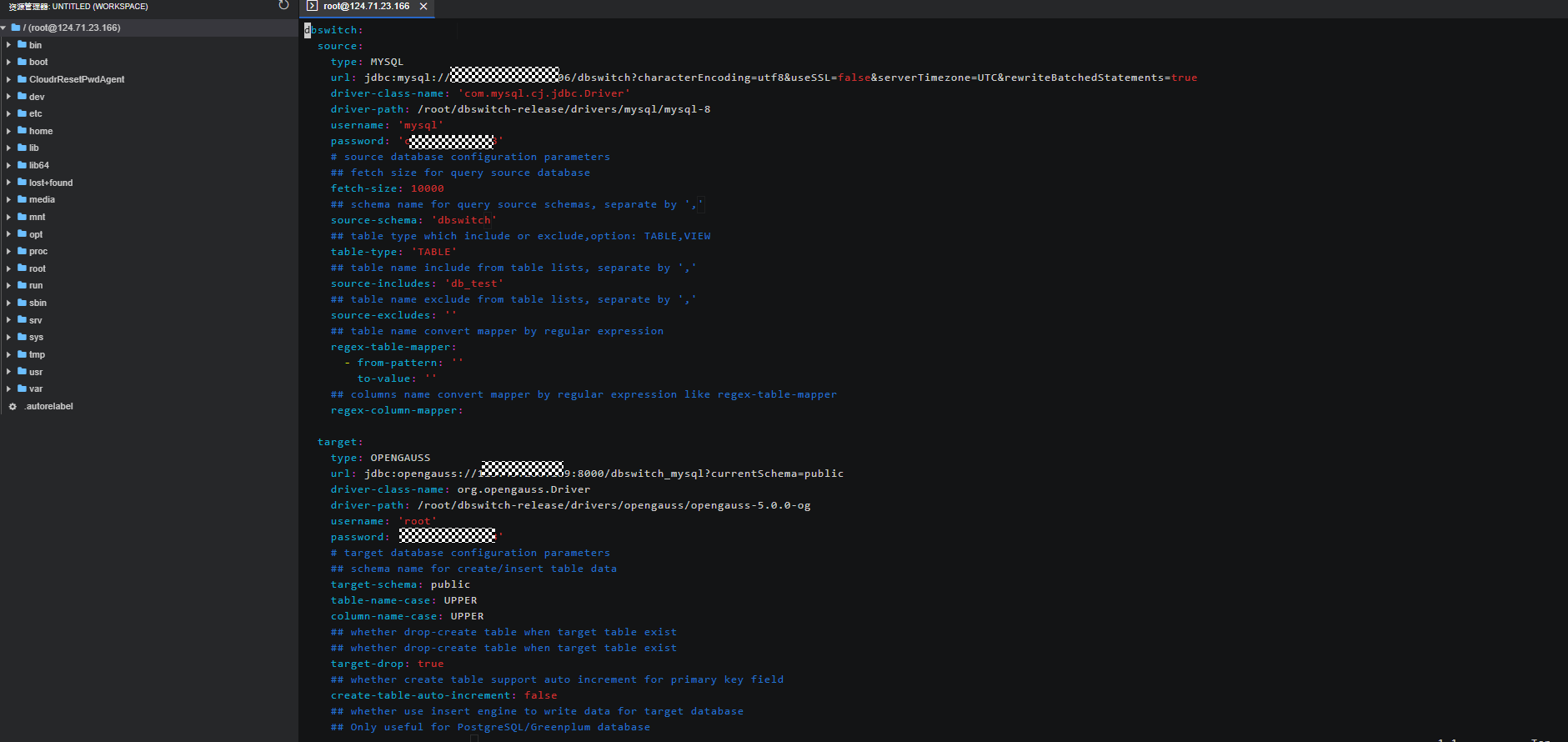Click the folder icon of bin
This screenshot has height=742, width=1568.
click(x=22, y=45)
